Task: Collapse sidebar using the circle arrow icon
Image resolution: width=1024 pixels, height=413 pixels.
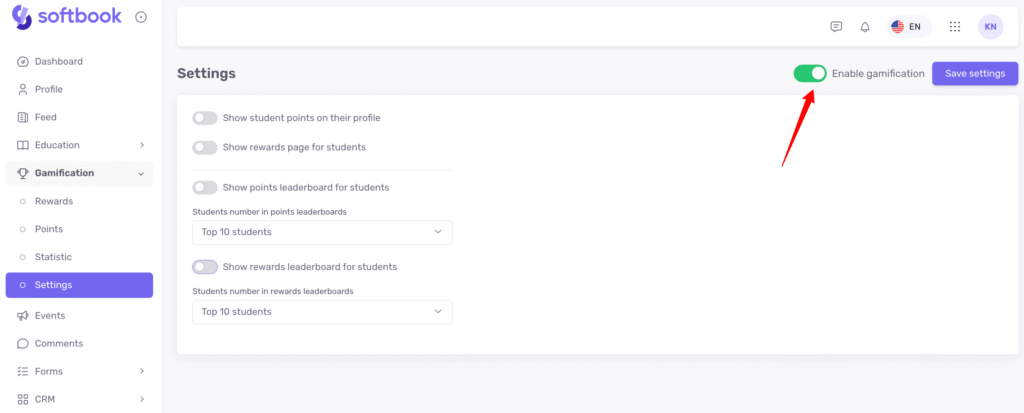Action: point(141,17)
